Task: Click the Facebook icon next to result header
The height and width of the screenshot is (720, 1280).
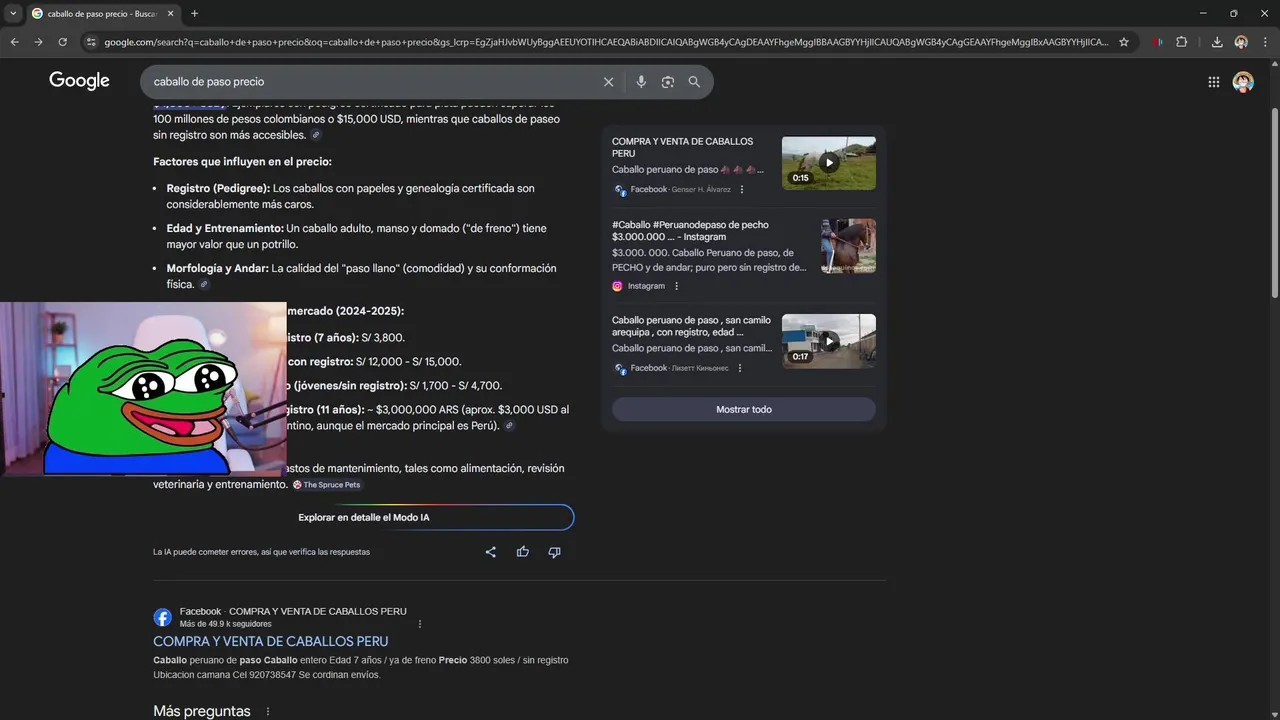Action: (x=162, y=617)
